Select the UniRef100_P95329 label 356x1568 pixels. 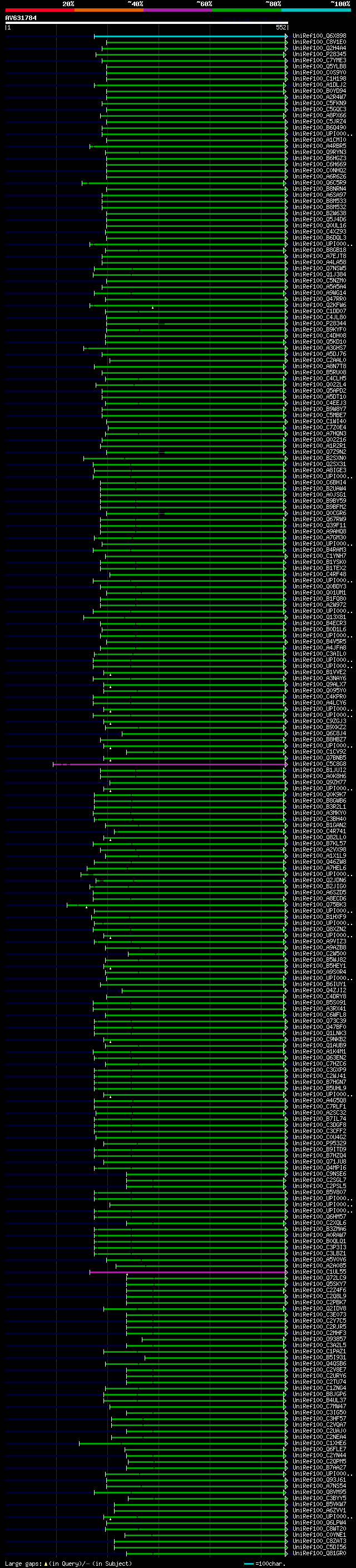coord(319,1143)
